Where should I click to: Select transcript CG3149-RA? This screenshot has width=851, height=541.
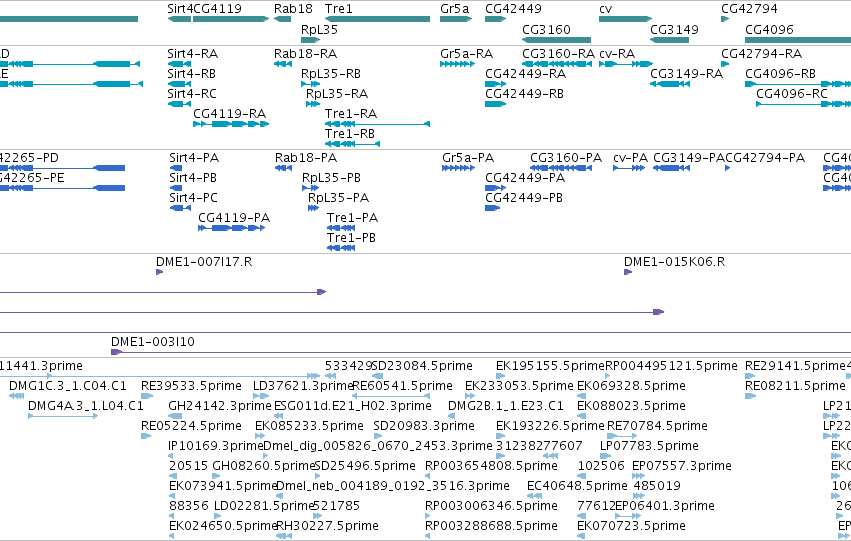pyautogui.click(x=670, y=84)
